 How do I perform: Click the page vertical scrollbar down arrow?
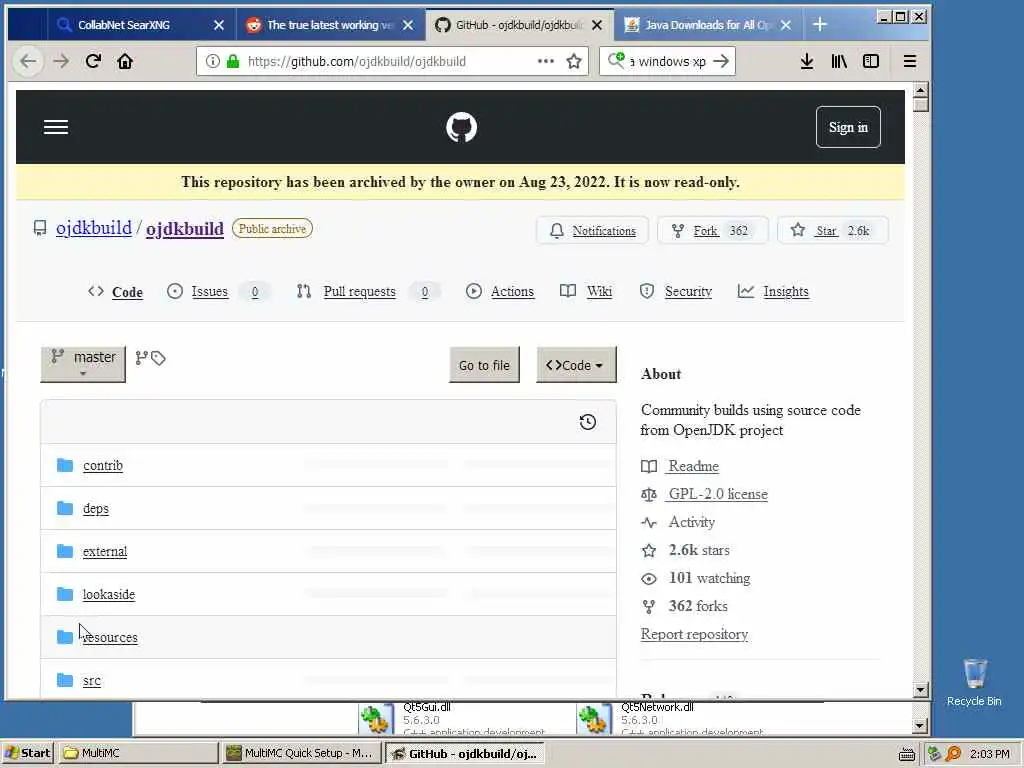coord(921,690)
